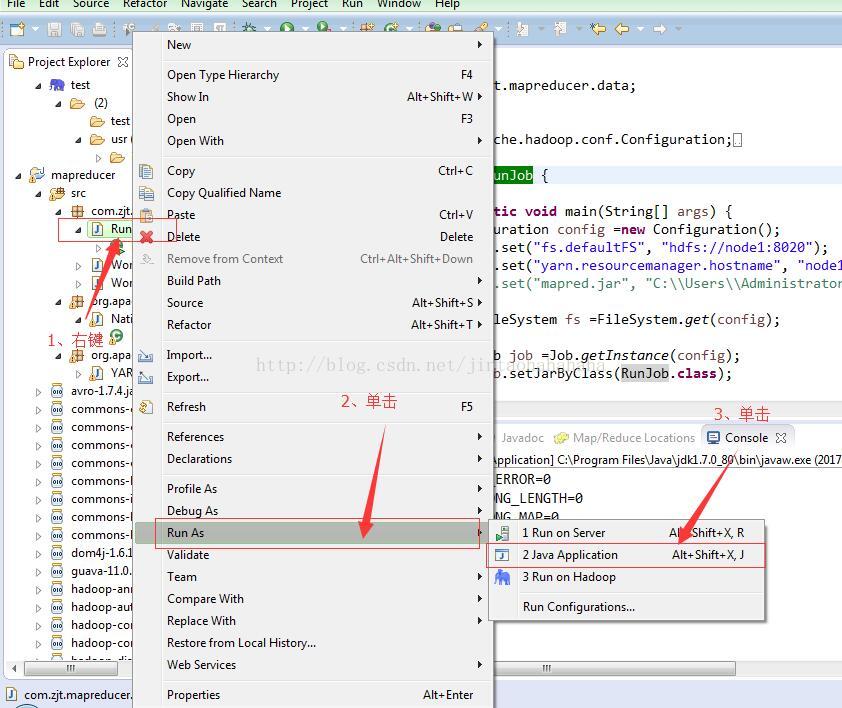Open the Refactor menu in menu bar

[x=145, y=4]
